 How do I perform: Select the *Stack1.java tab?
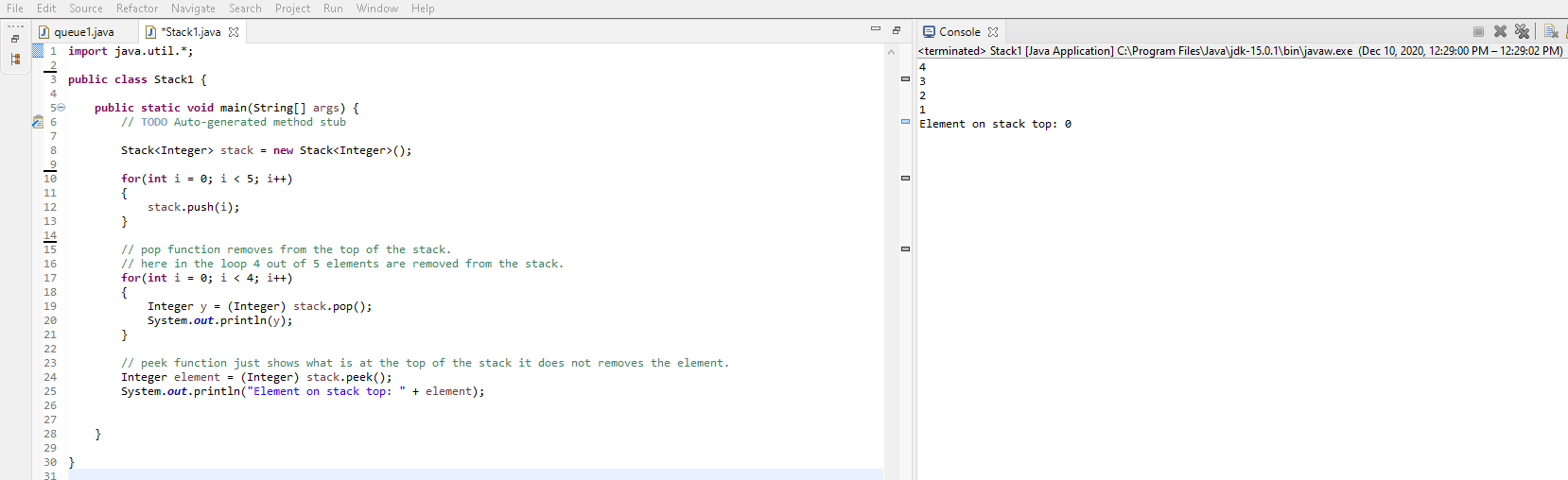[x=193, y=32]
